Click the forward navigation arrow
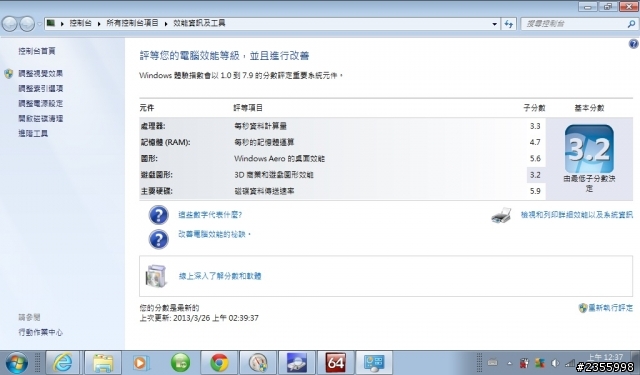Screen dimensions: 640x375 pyautogui.click(x=27, y=24)
